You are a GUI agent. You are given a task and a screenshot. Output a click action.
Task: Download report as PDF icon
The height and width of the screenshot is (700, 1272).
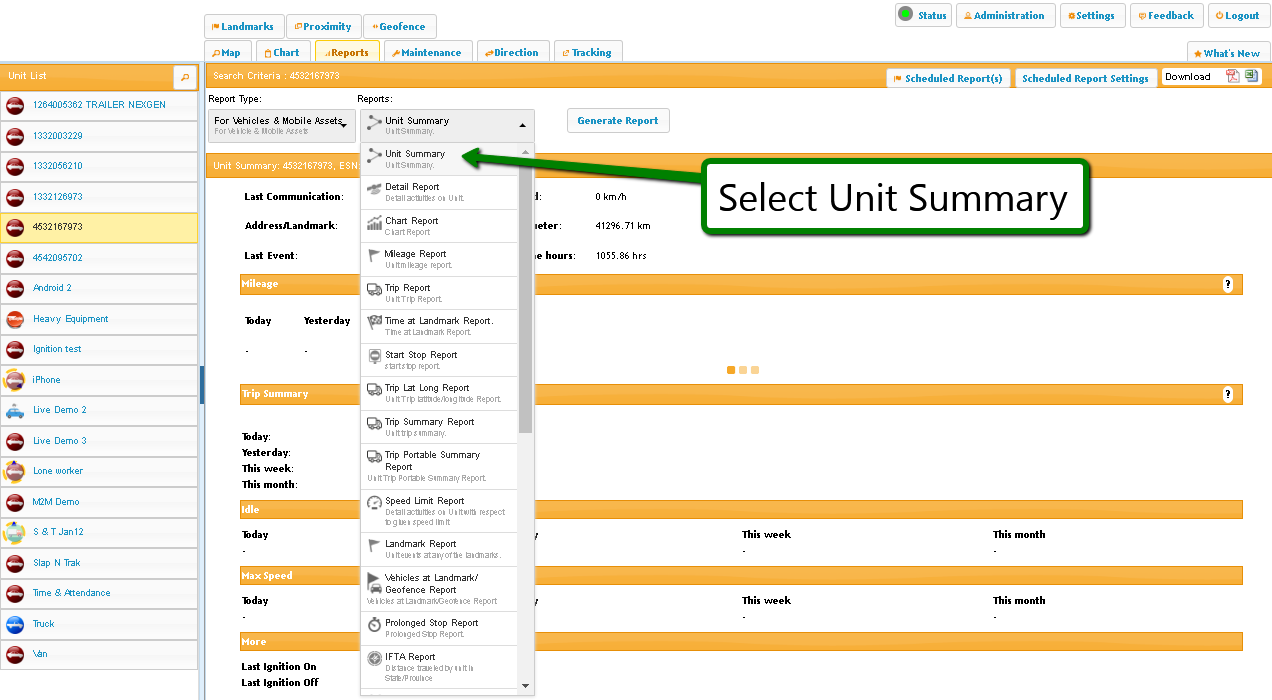1233,77
